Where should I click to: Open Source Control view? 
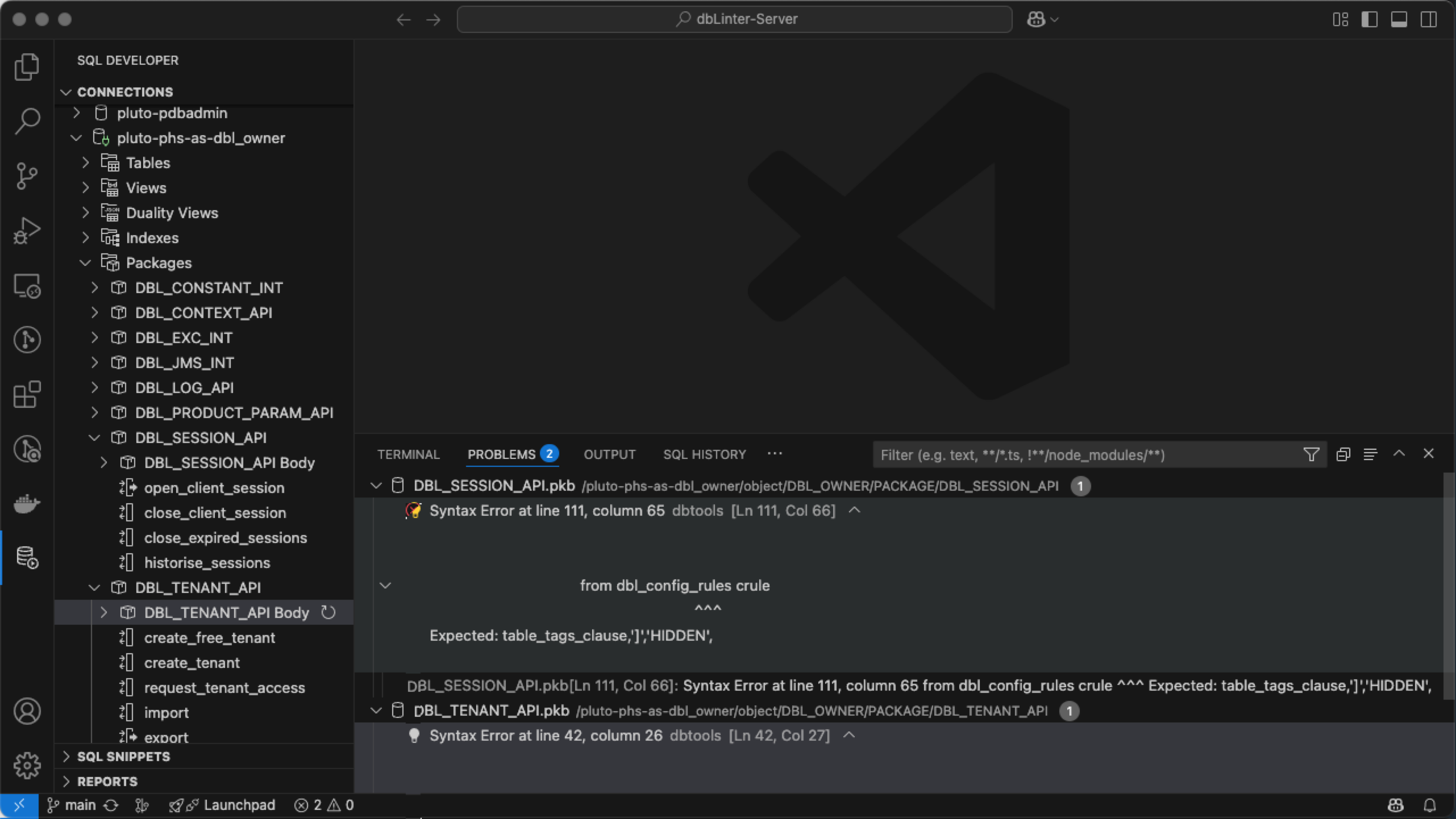click(x=27, y=176)
